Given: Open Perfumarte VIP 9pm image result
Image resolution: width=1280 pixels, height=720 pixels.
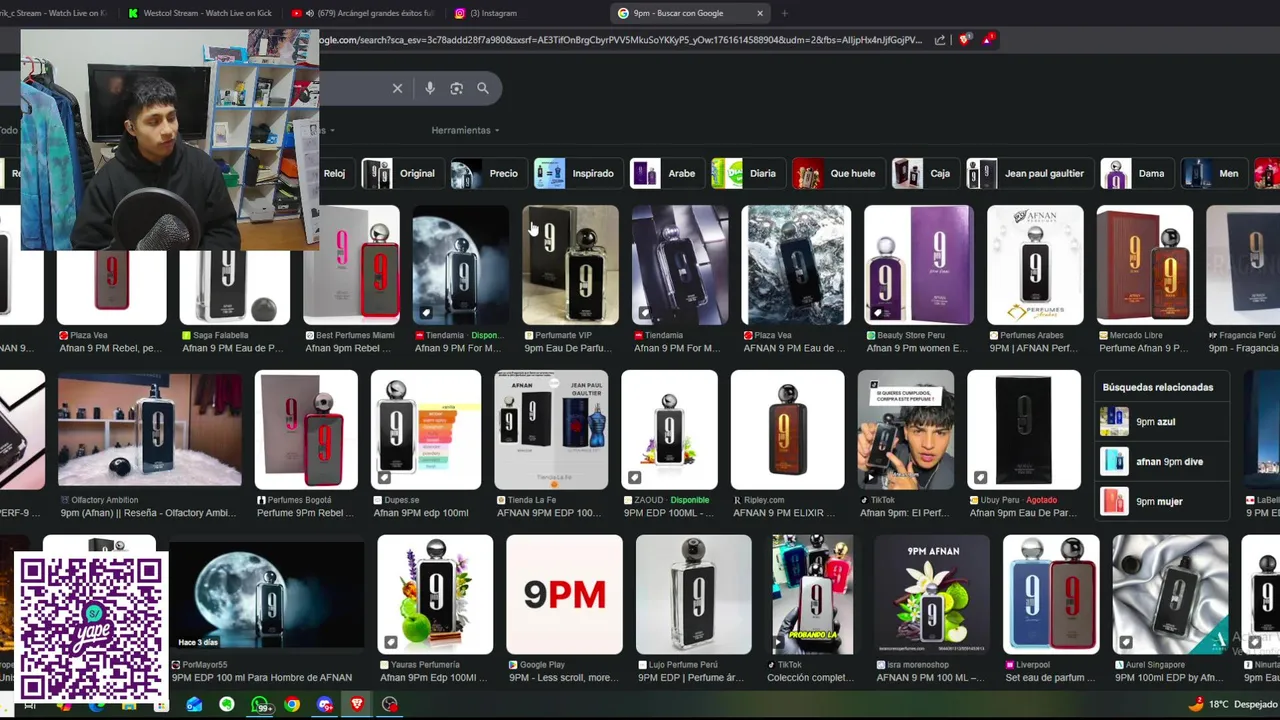Looking at the screenshot, I should click(x=570, y=265).
